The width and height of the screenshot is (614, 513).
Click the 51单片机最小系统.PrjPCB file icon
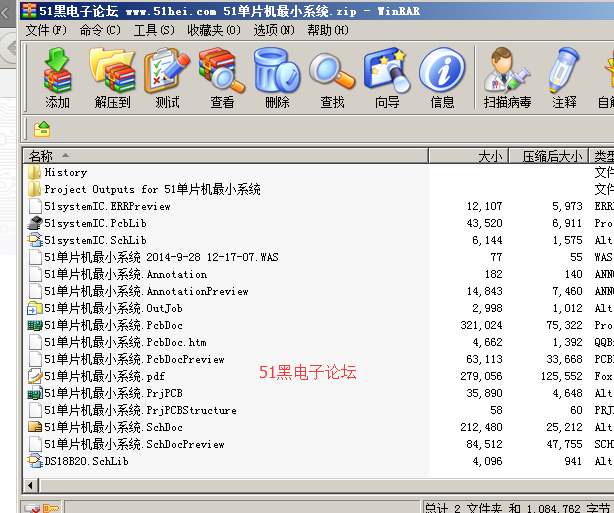(34, 393)
